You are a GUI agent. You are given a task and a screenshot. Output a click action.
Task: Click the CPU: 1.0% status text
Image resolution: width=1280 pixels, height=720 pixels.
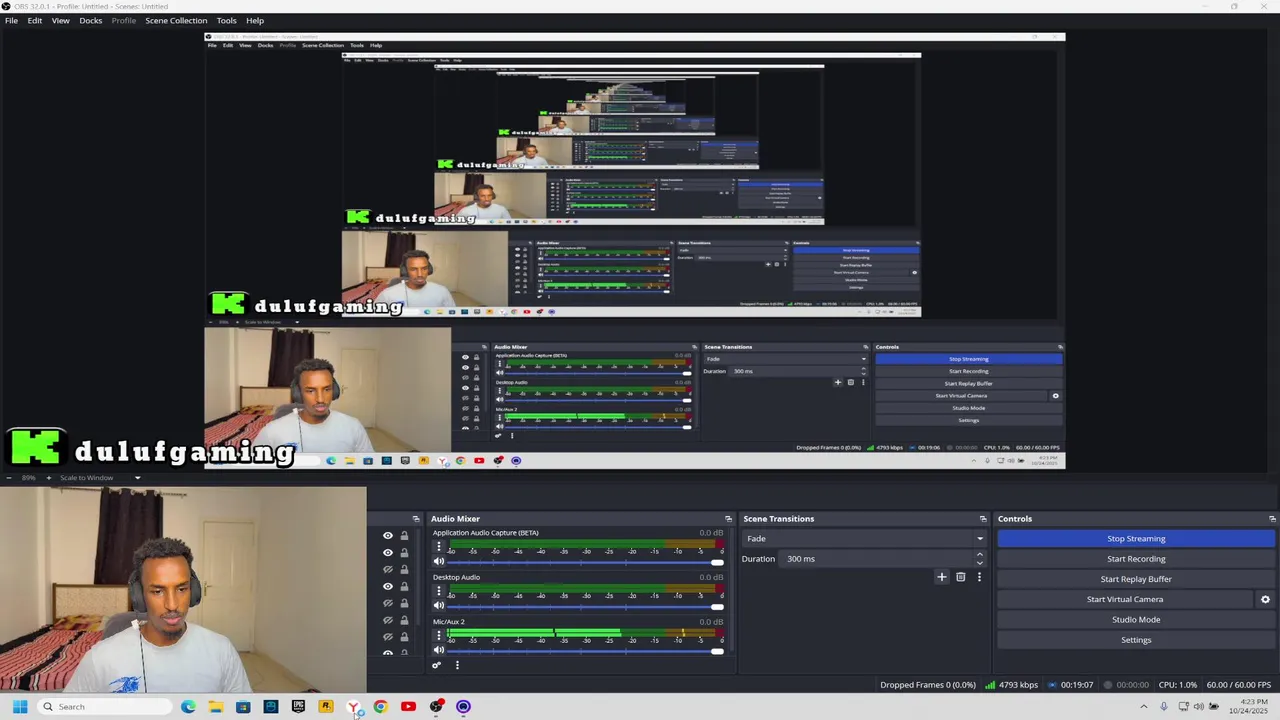click(1178, 685)
